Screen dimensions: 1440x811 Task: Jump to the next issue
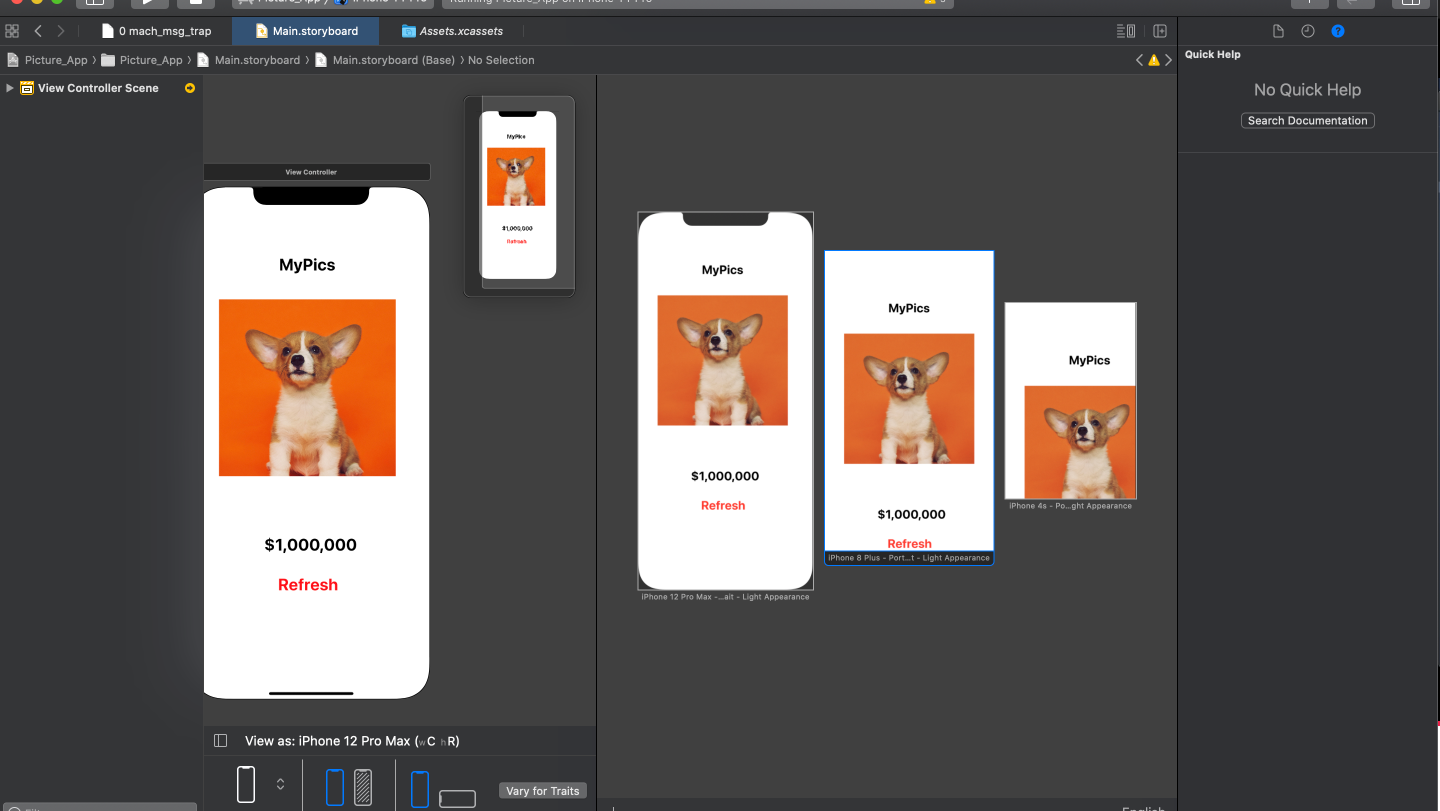pyautogui.click(x=1168, y=60)
